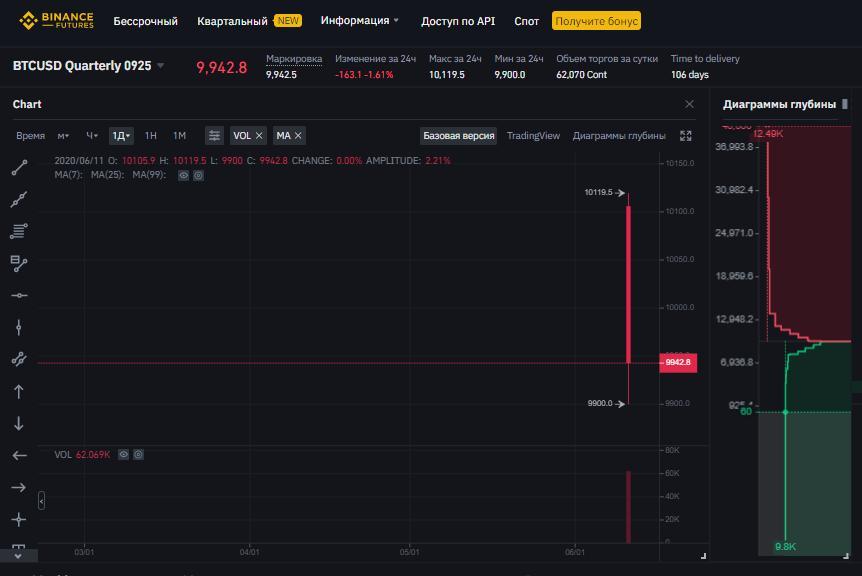862x576 pixels.
Task: Select the horizontal line tool
Action: [x=19, y=296]
